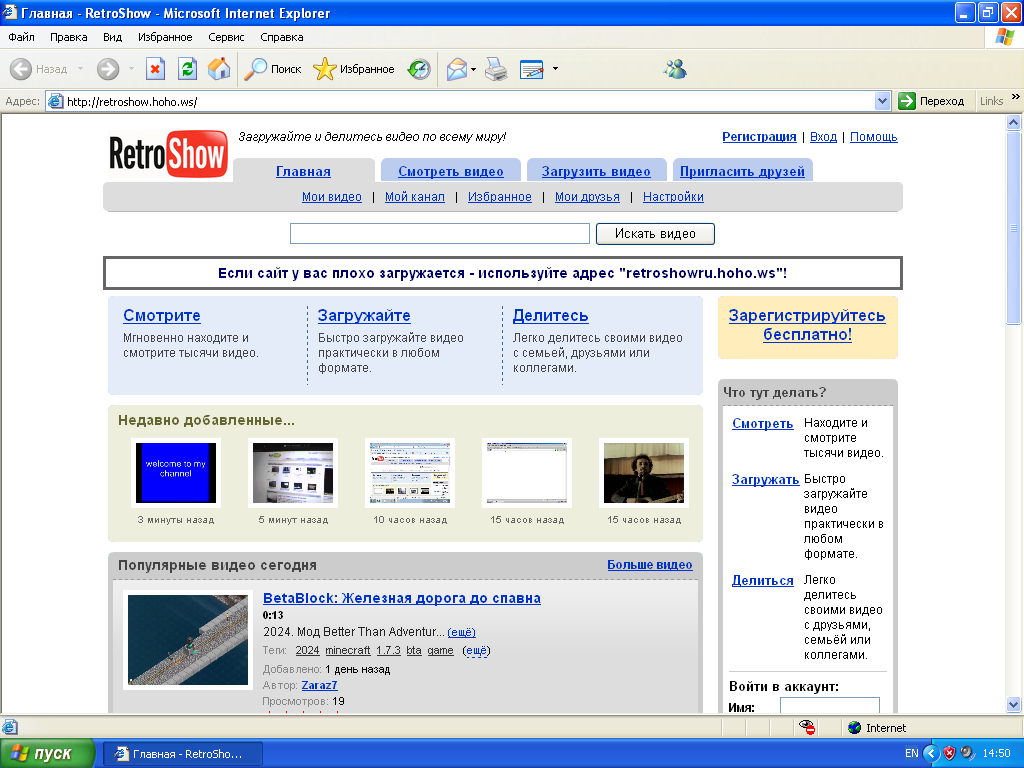The width and height of the screenshot is (1024, 768).
Task: Expand the address bar URL dropdown
Action: pyautogui.click(x=882, y=101)
